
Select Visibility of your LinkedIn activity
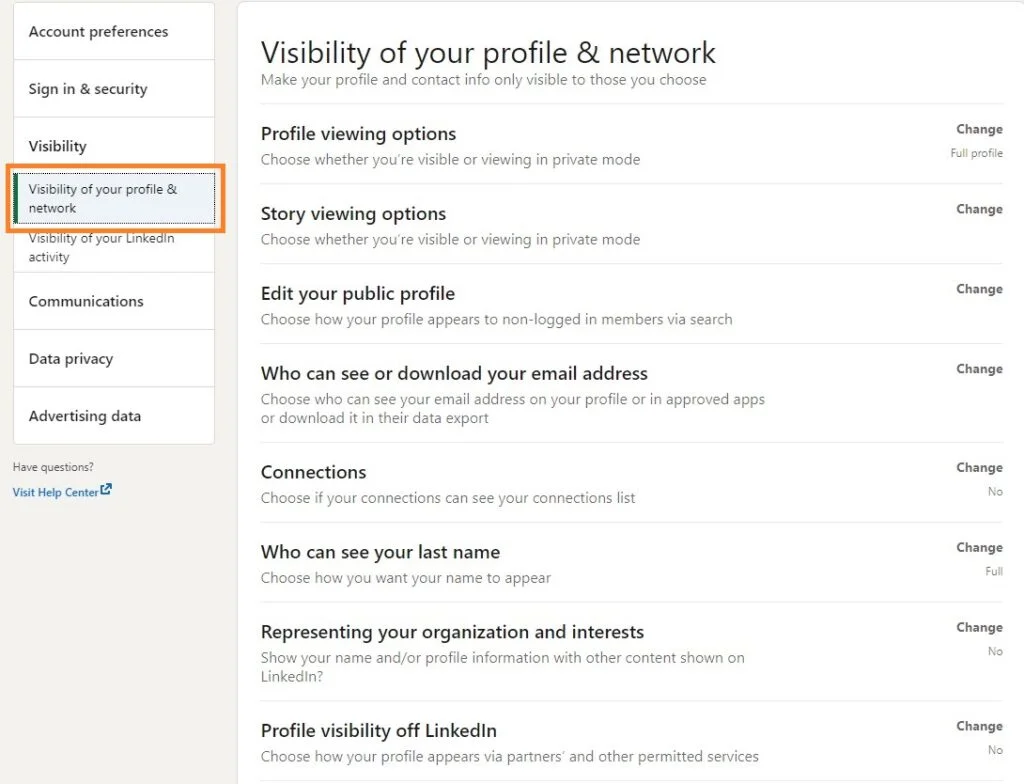point(101,247)
